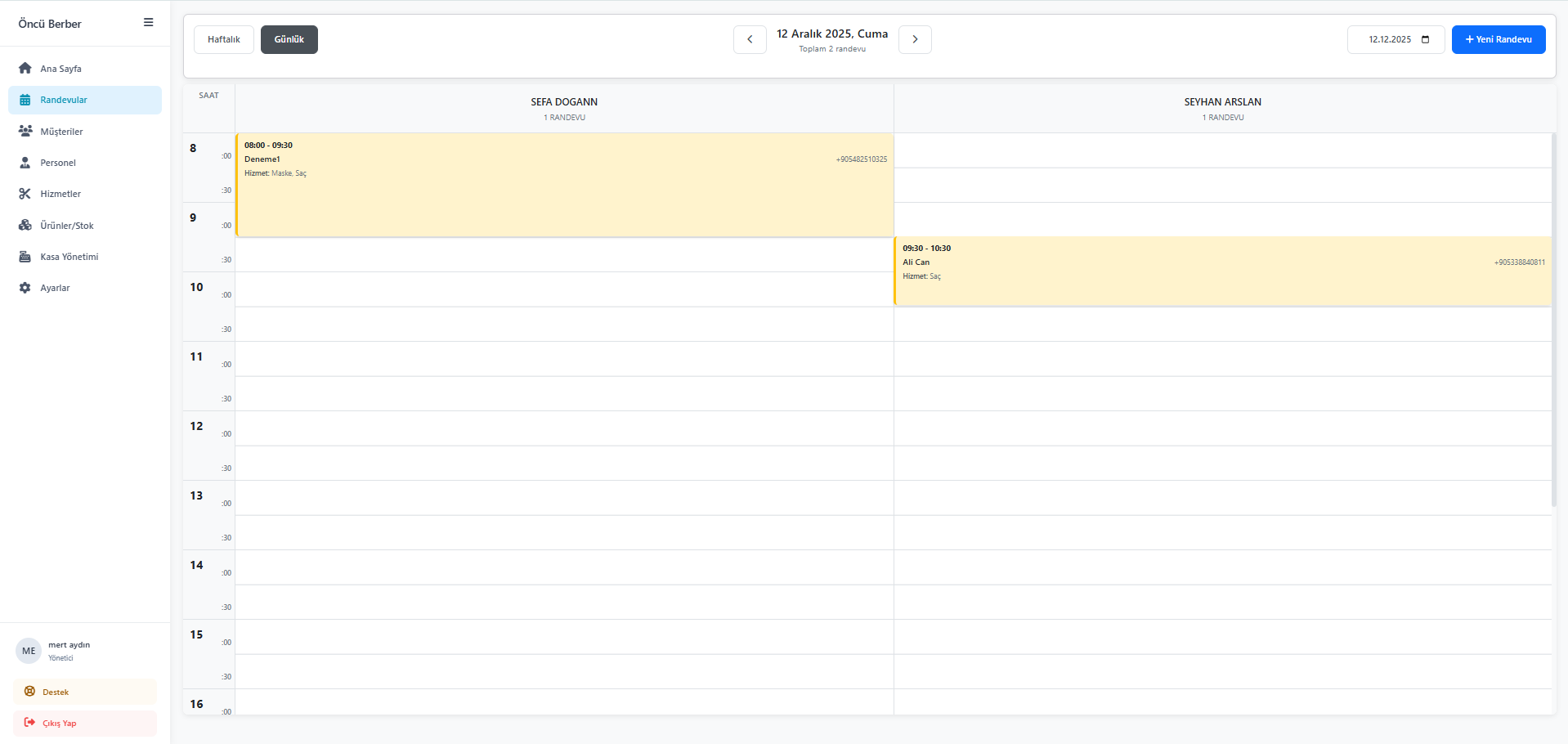This screenshot has height=744, width=1568.
Task: Advance to next day with right chevron
Action: 915,39
